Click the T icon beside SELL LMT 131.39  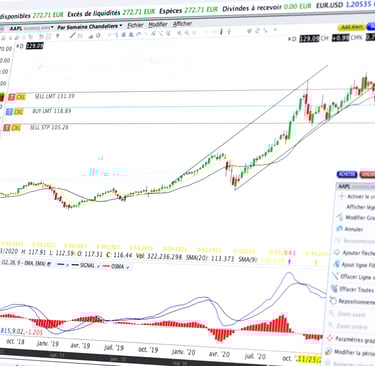(12, 97)
